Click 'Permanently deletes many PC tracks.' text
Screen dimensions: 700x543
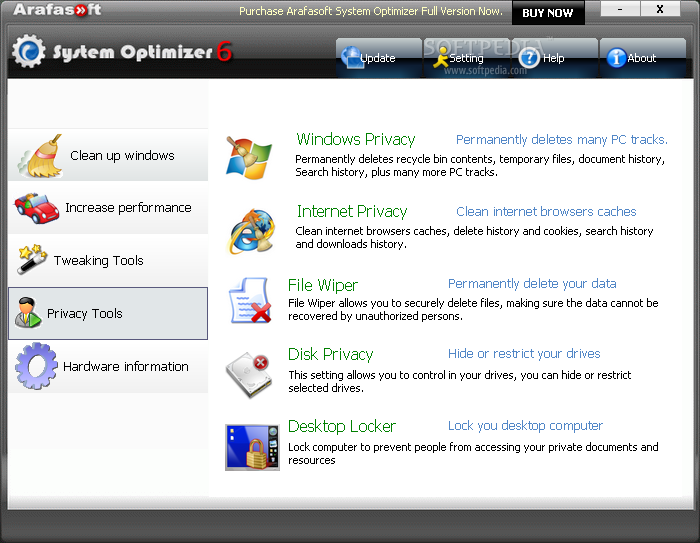tap(562, 140)
